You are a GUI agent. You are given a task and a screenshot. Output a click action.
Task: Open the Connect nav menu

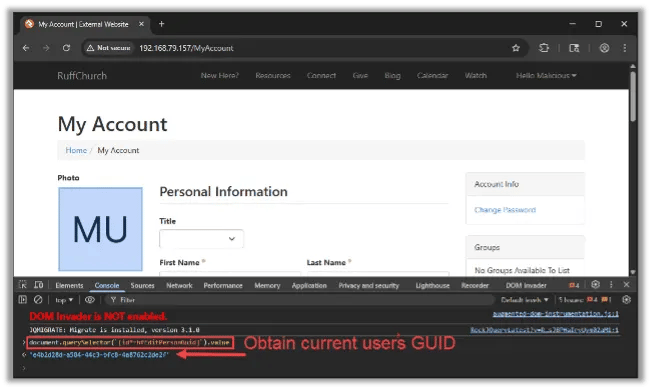(x=321, y=76)
